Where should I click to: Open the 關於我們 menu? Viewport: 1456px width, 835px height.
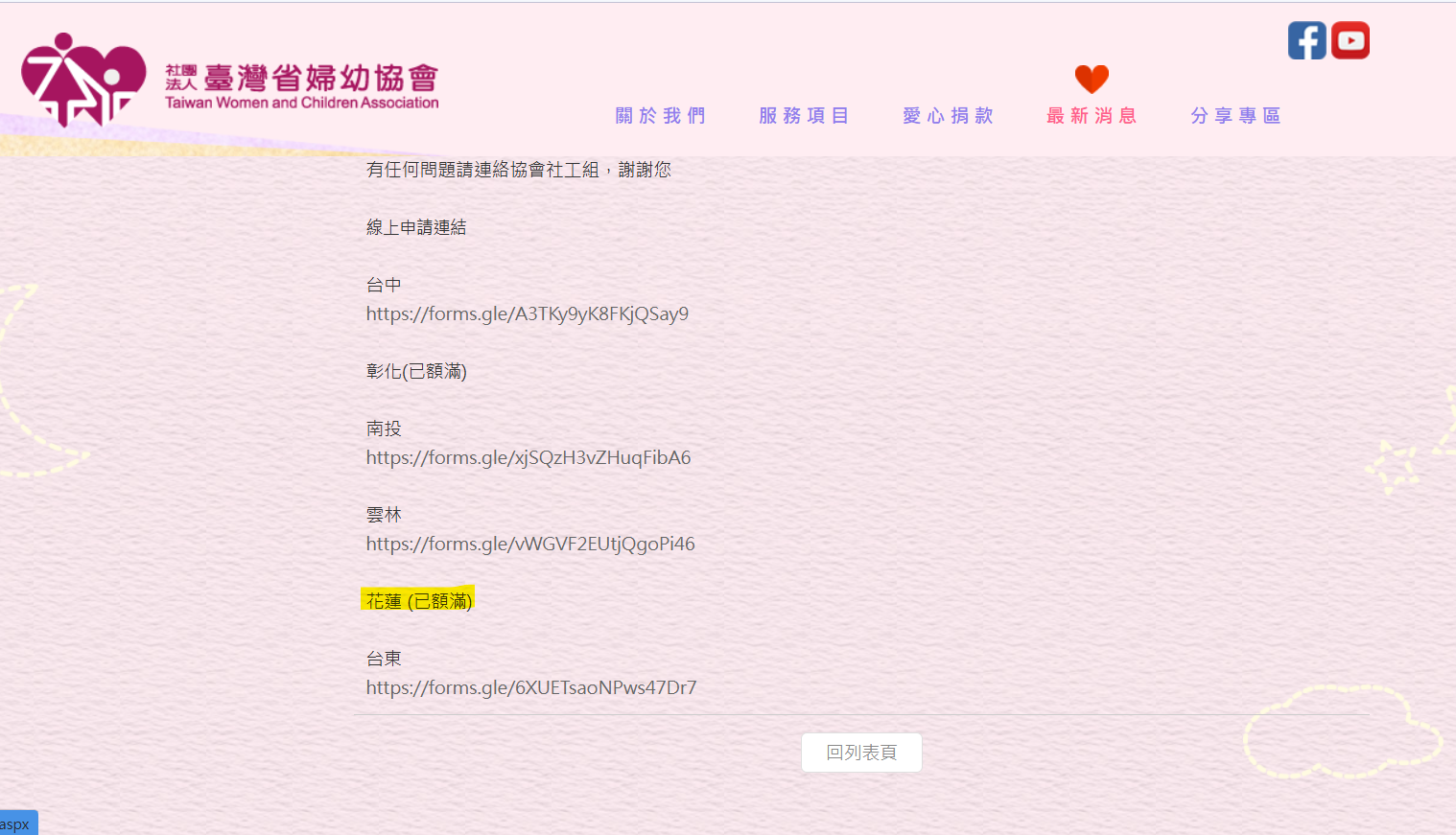pos(661,116)
